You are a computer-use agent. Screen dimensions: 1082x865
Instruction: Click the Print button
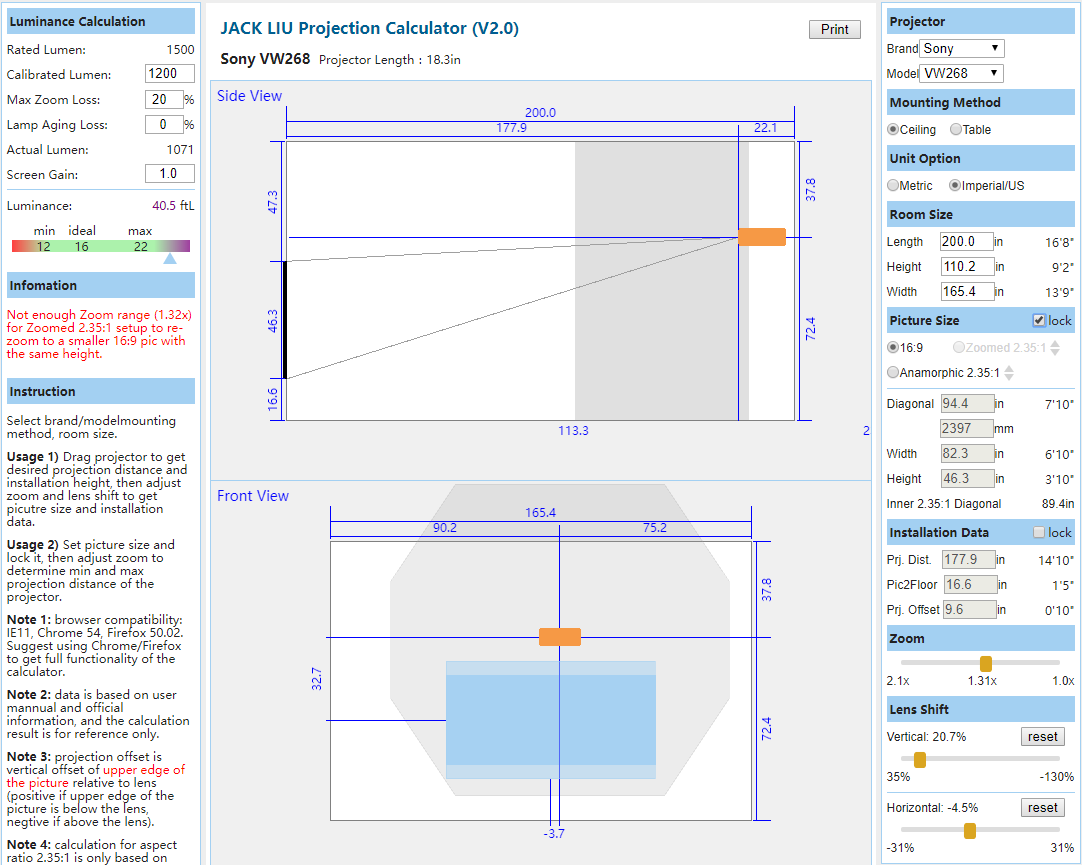[834, 29]
